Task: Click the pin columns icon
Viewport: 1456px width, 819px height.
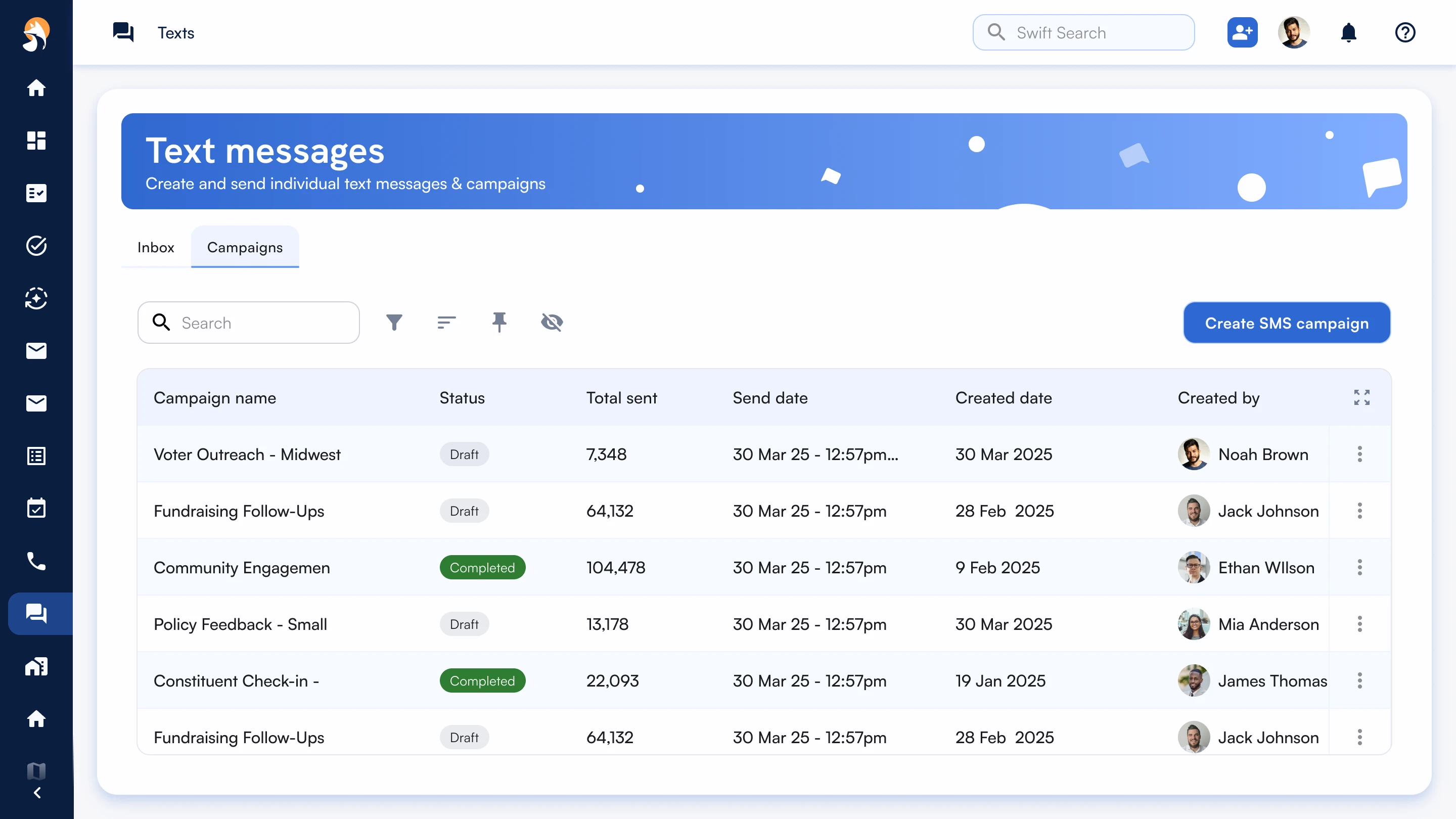Action: tap(498, 322)
